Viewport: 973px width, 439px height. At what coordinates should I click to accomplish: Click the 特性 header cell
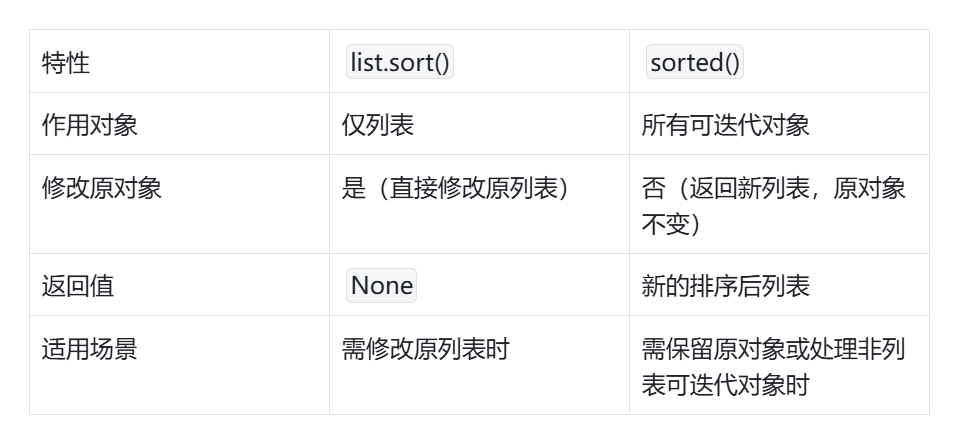(66, 63)
